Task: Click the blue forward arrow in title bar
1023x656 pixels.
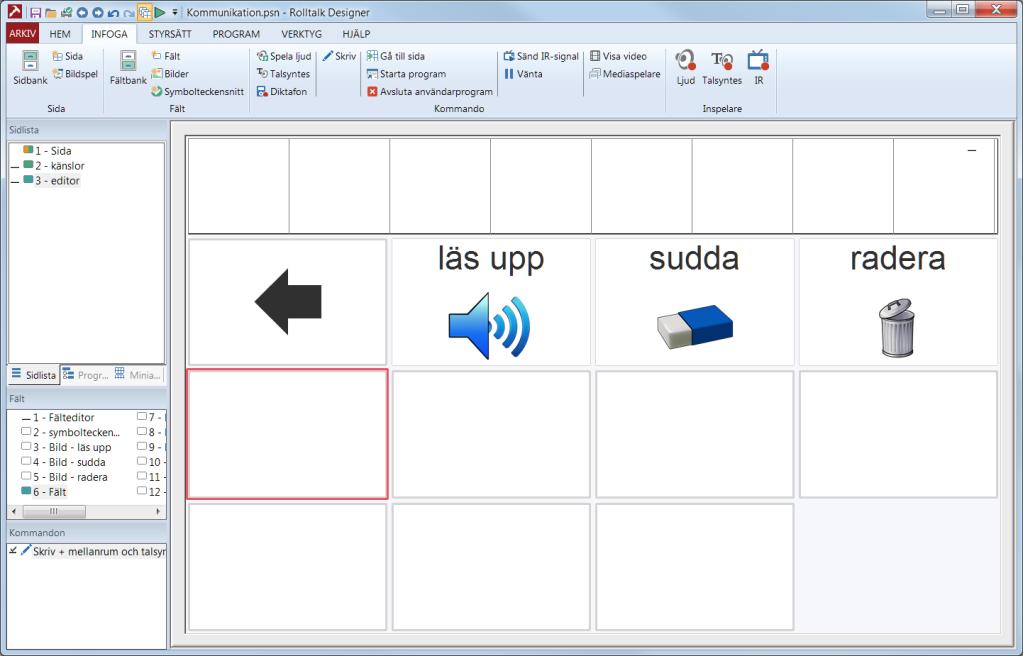Action: [97, 12]
